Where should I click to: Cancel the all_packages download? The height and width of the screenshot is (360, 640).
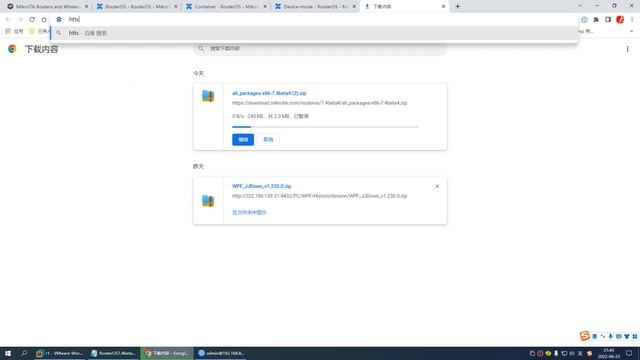(x=268, y=140)
